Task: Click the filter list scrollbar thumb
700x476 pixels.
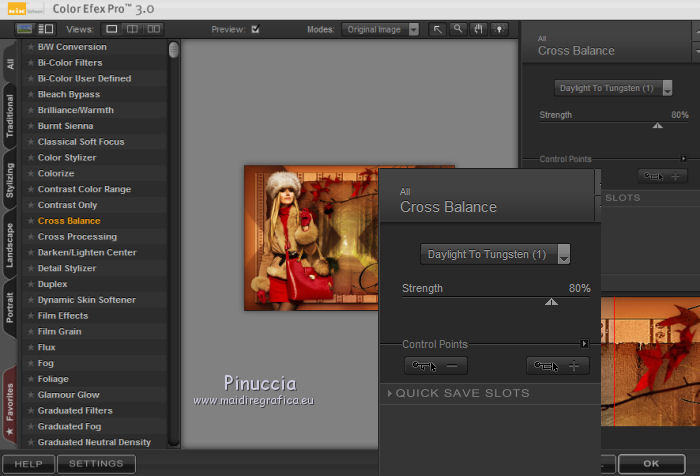Action: click(x=174, y=50)
